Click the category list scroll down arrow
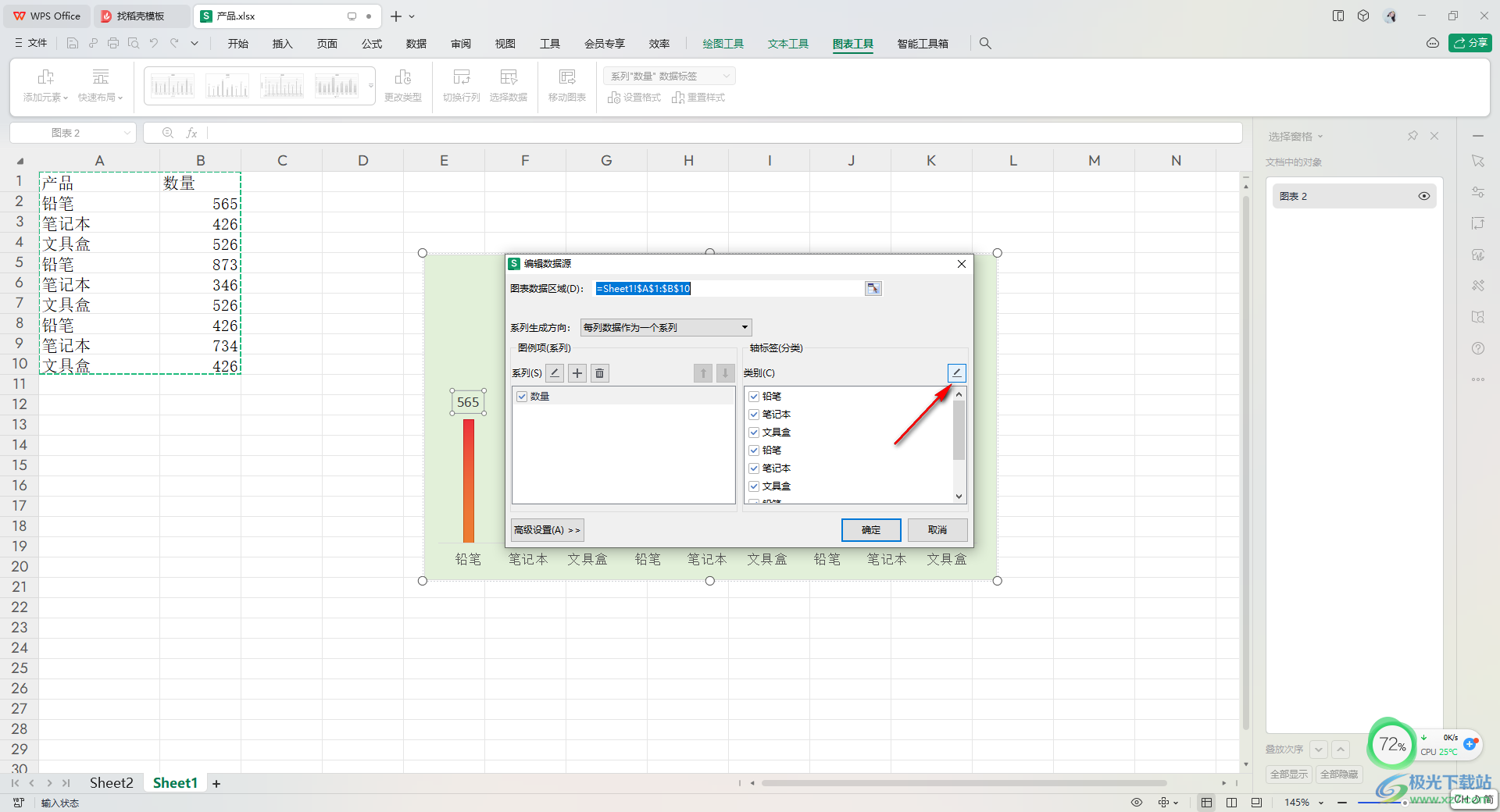 click(x=959, y=497)
